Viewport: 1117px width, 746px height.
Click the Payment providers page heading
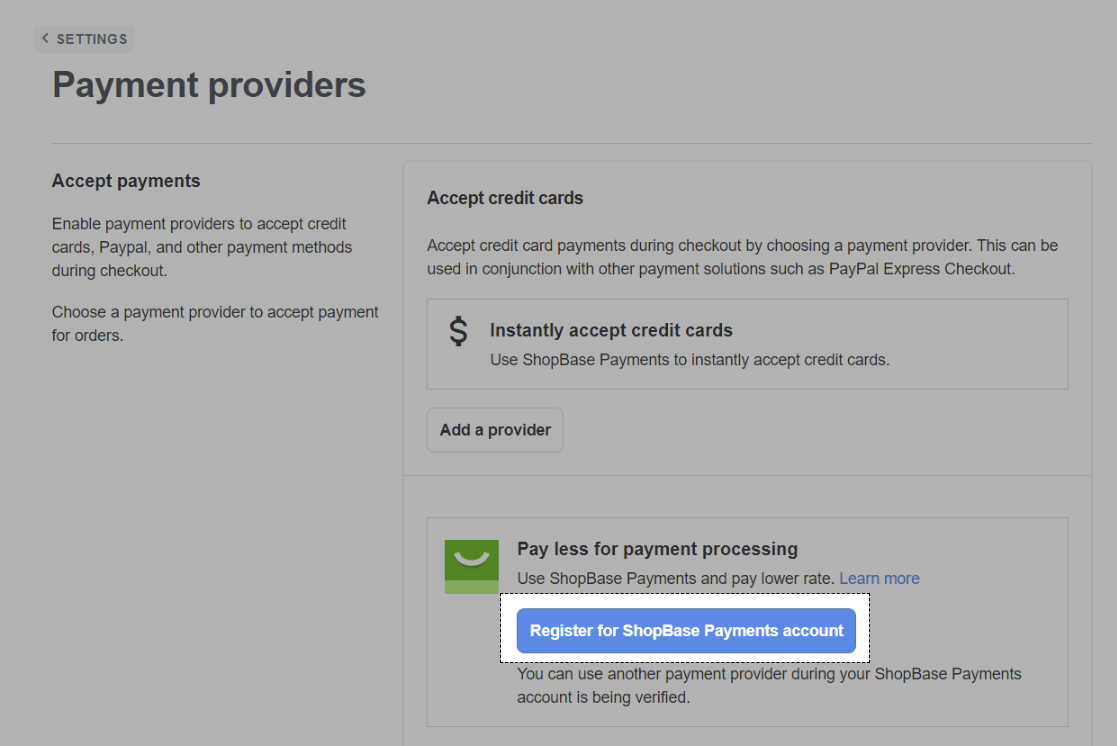[209, 85]
